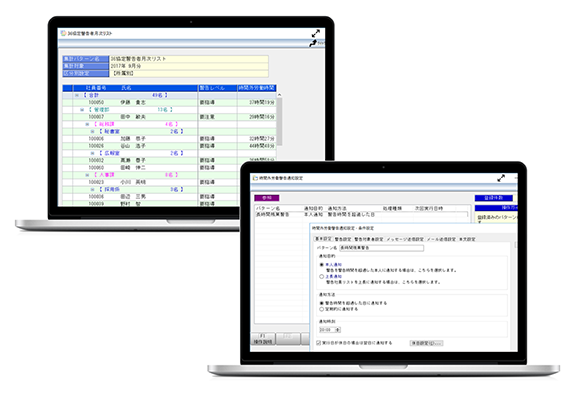575x396 pixels.
Task: Click the purple 参照 label button
Action: [267, 198]
